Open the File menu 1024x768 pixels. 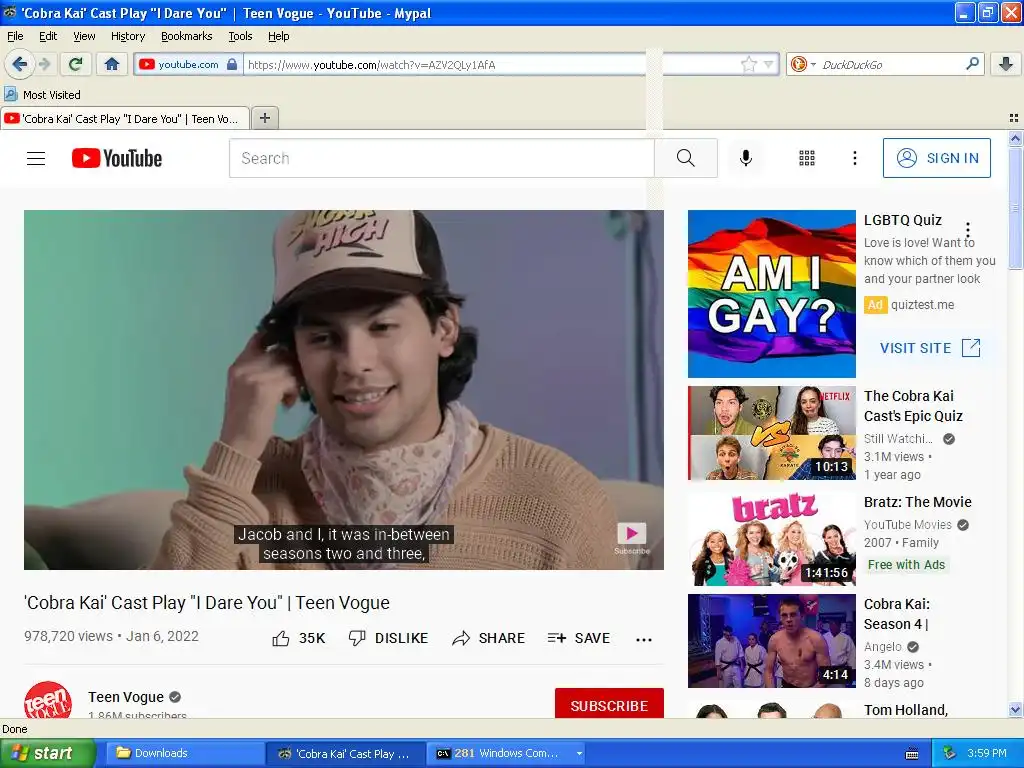pos(15,36)
